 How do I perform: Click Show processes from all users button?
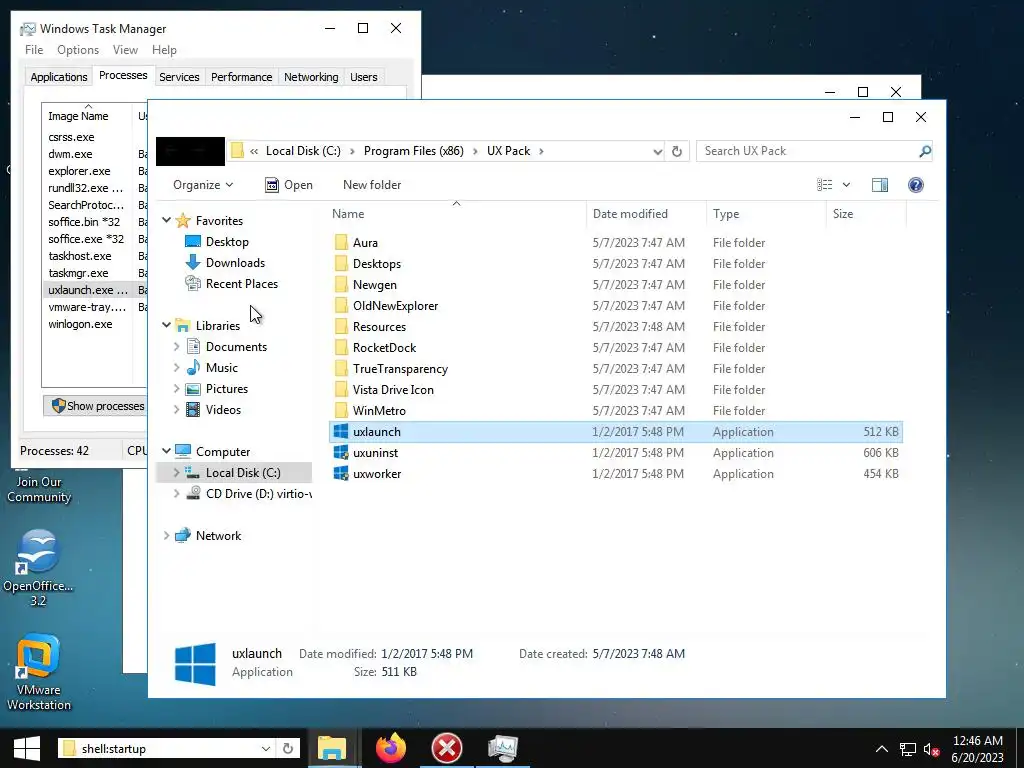tap(96, 406)
